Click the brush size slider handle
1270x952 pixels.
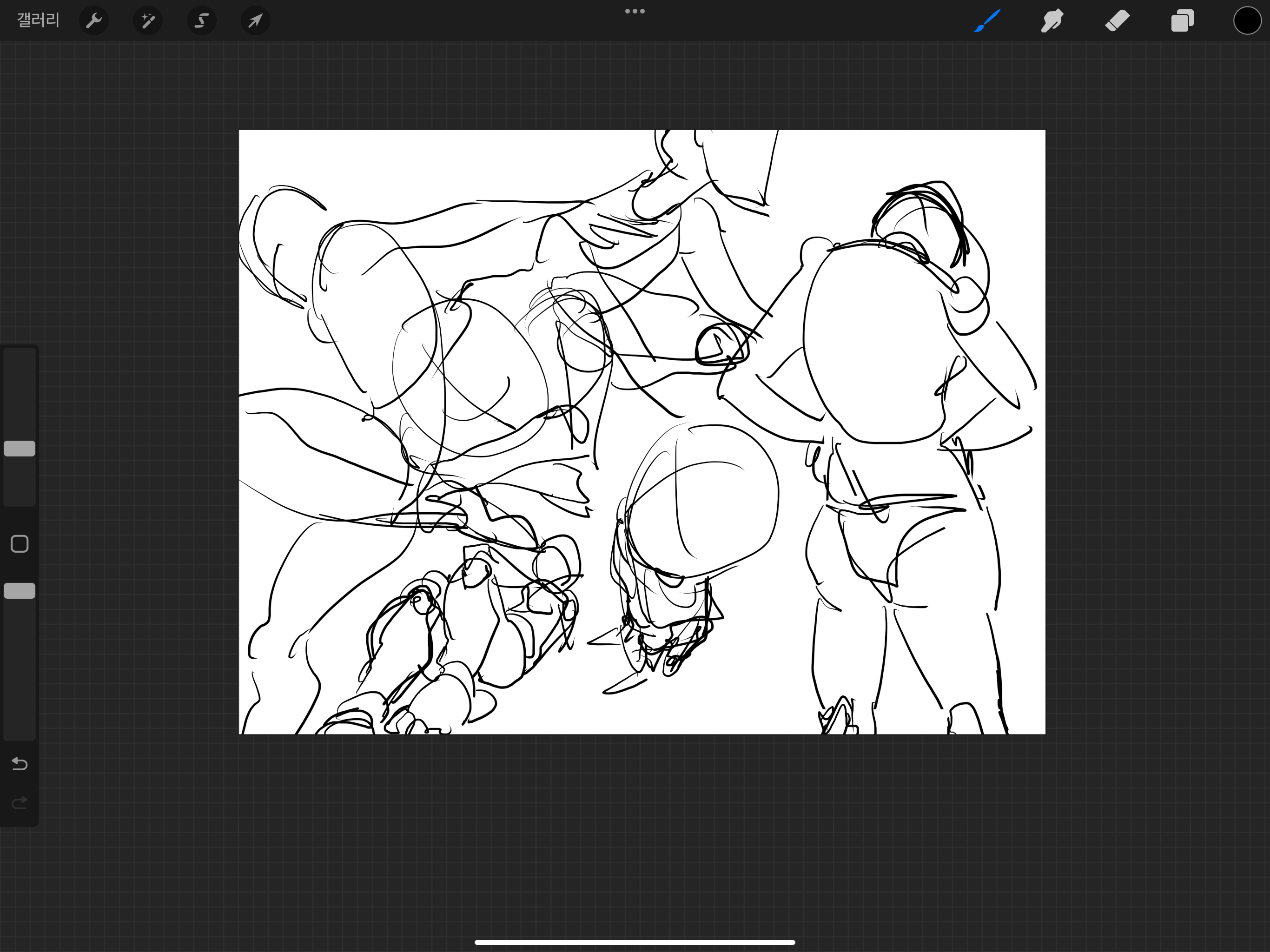tap(20, 449)
